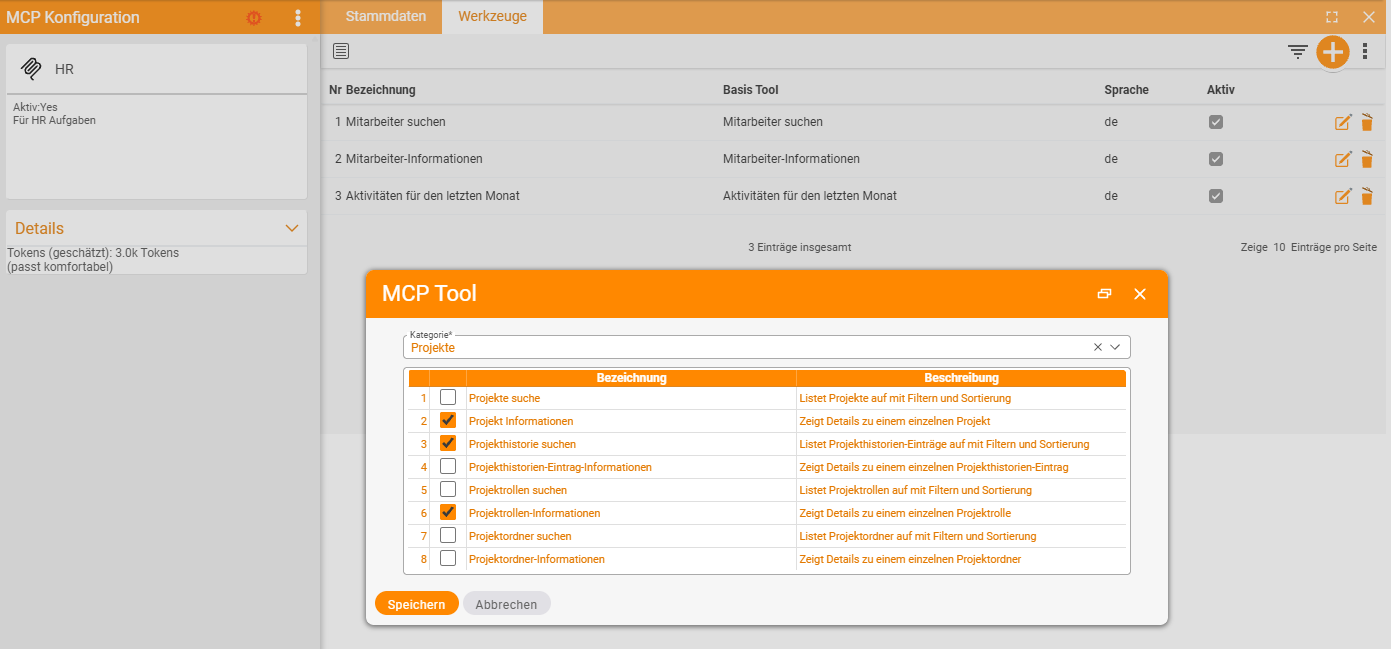The image size is (1391, 649).
Task: Click the Mitarbeiter-Informationen Basis Tool cell
Action: pos(791,159)
